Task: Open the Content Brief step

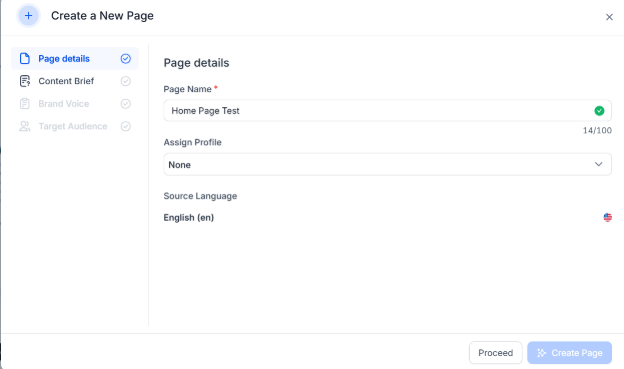Action: click(x=75, y=81)
